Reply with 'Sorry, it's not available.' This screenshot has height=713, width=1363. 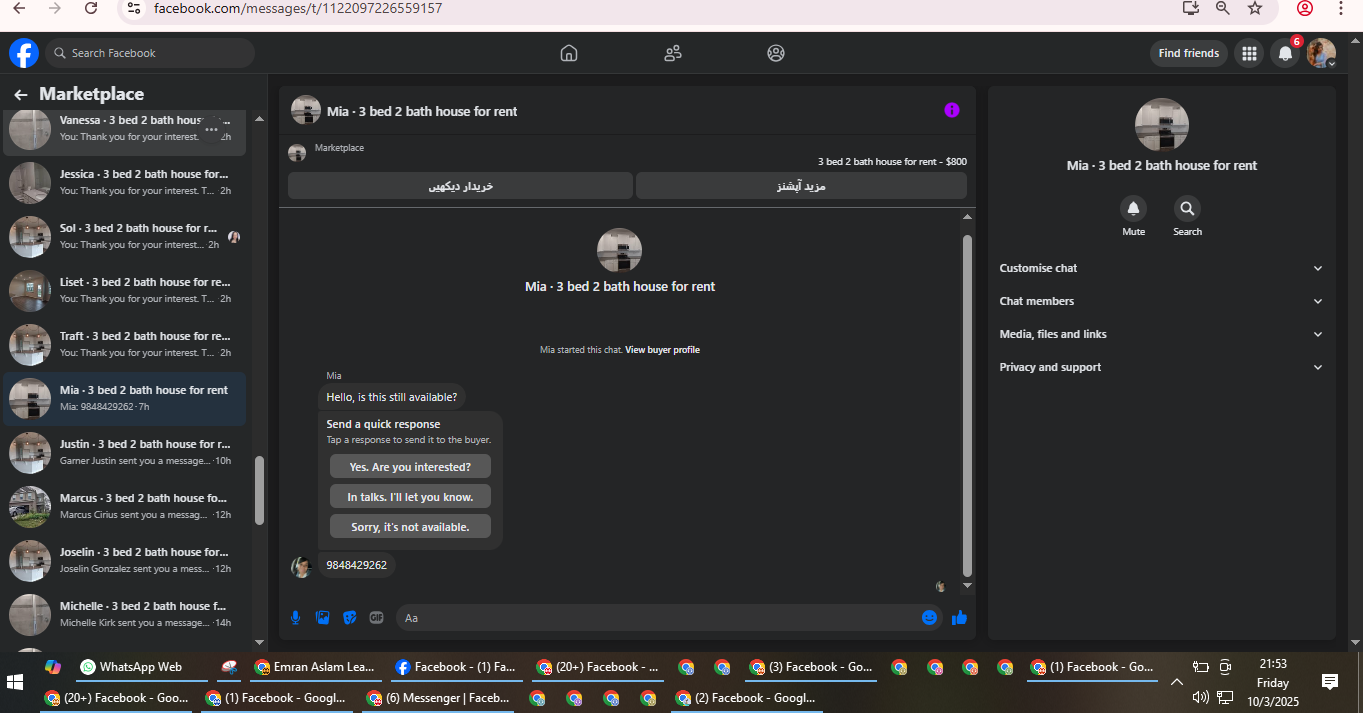[410, 527]
